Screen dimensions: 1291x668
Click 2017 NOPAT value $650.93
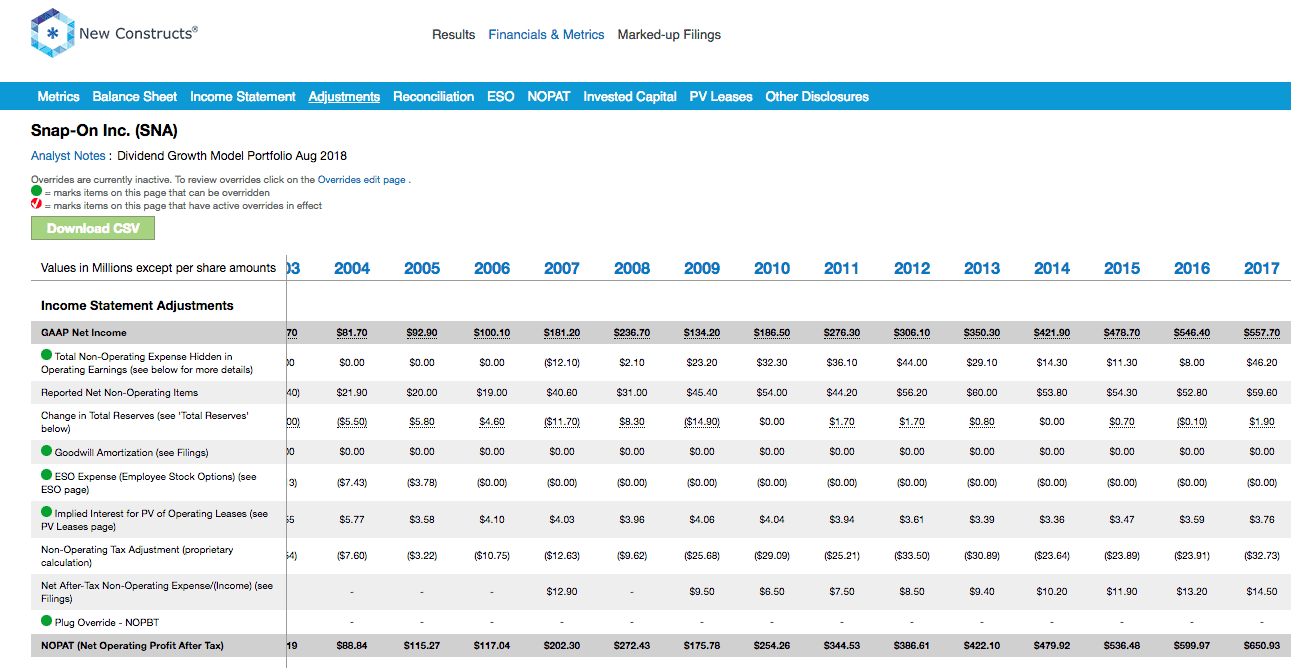[x=1262, y=646]
